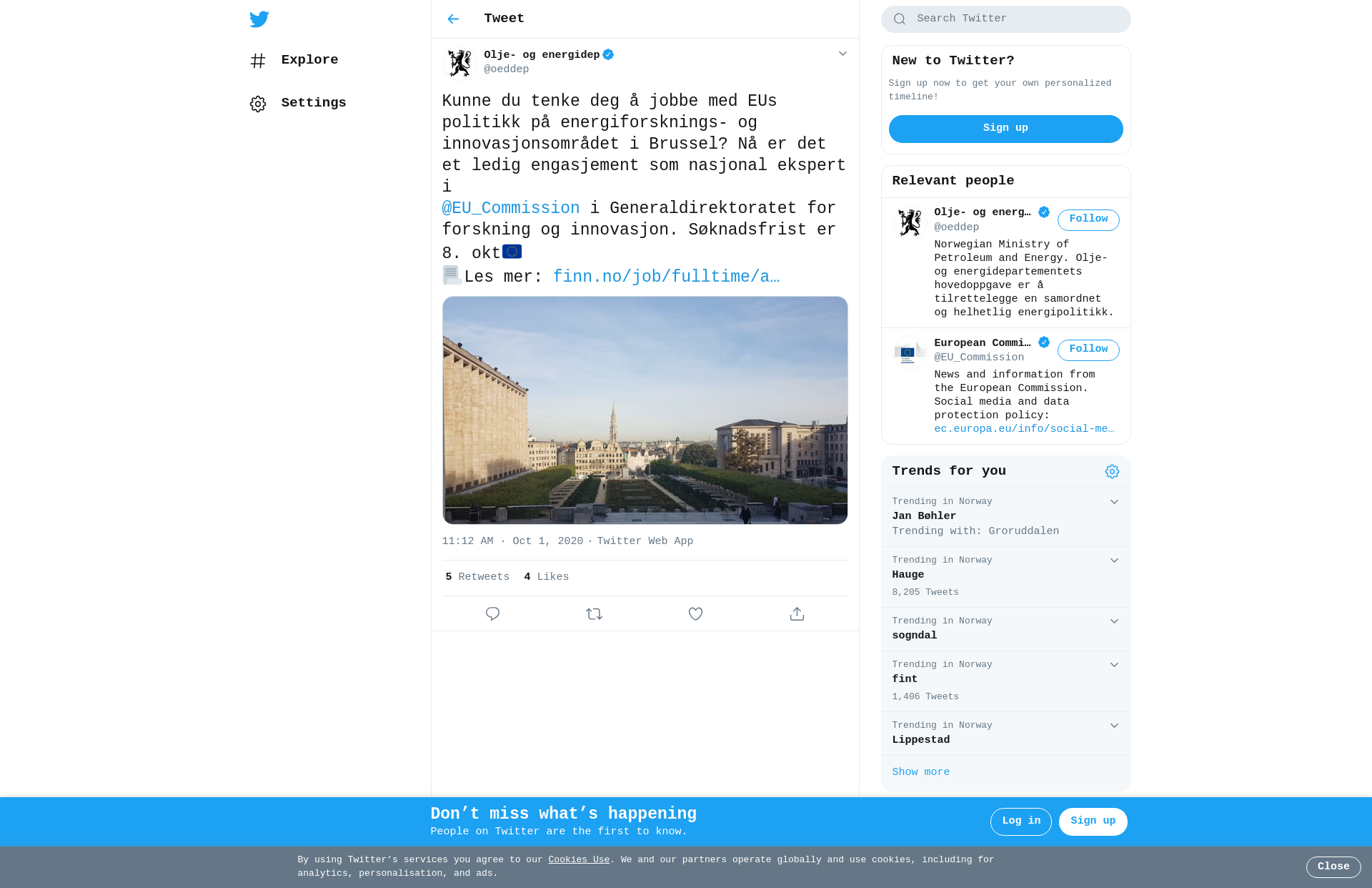
Task: Open the finn.no job link
Action: pos(666,277)
